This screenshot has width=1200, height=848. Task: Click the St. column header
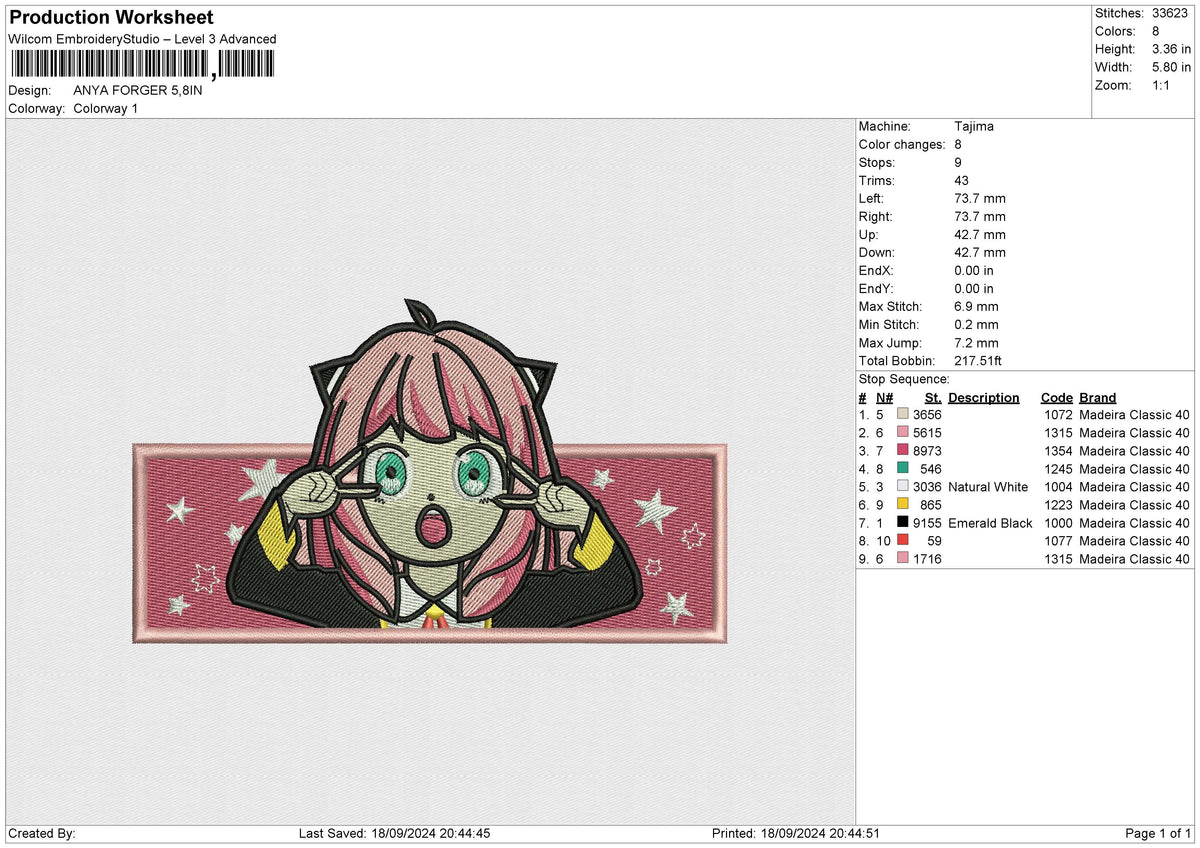click(x=934, y=397)
